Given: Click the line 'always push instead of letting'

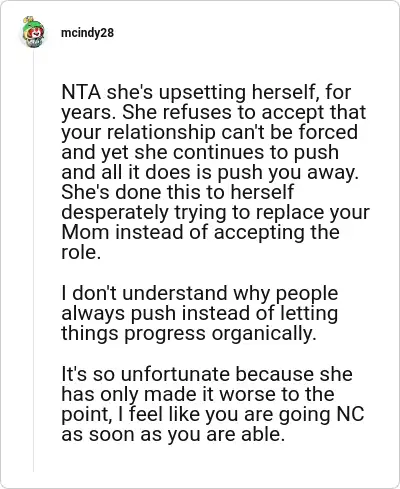Looking at the screenshot, I should click(200, 314).
